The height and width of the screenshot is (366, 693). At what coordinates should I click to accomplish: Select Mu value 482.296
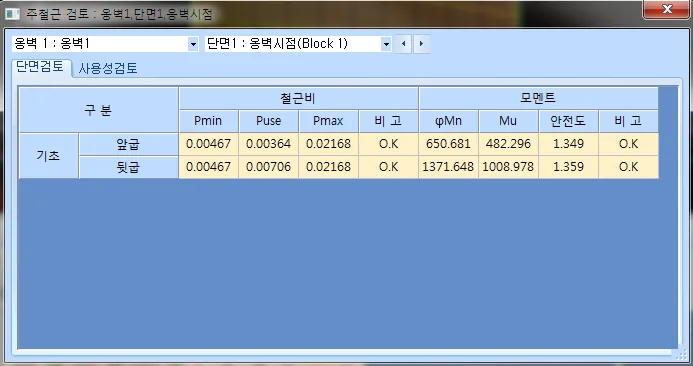pyautogui.click(x=508, y=144)
